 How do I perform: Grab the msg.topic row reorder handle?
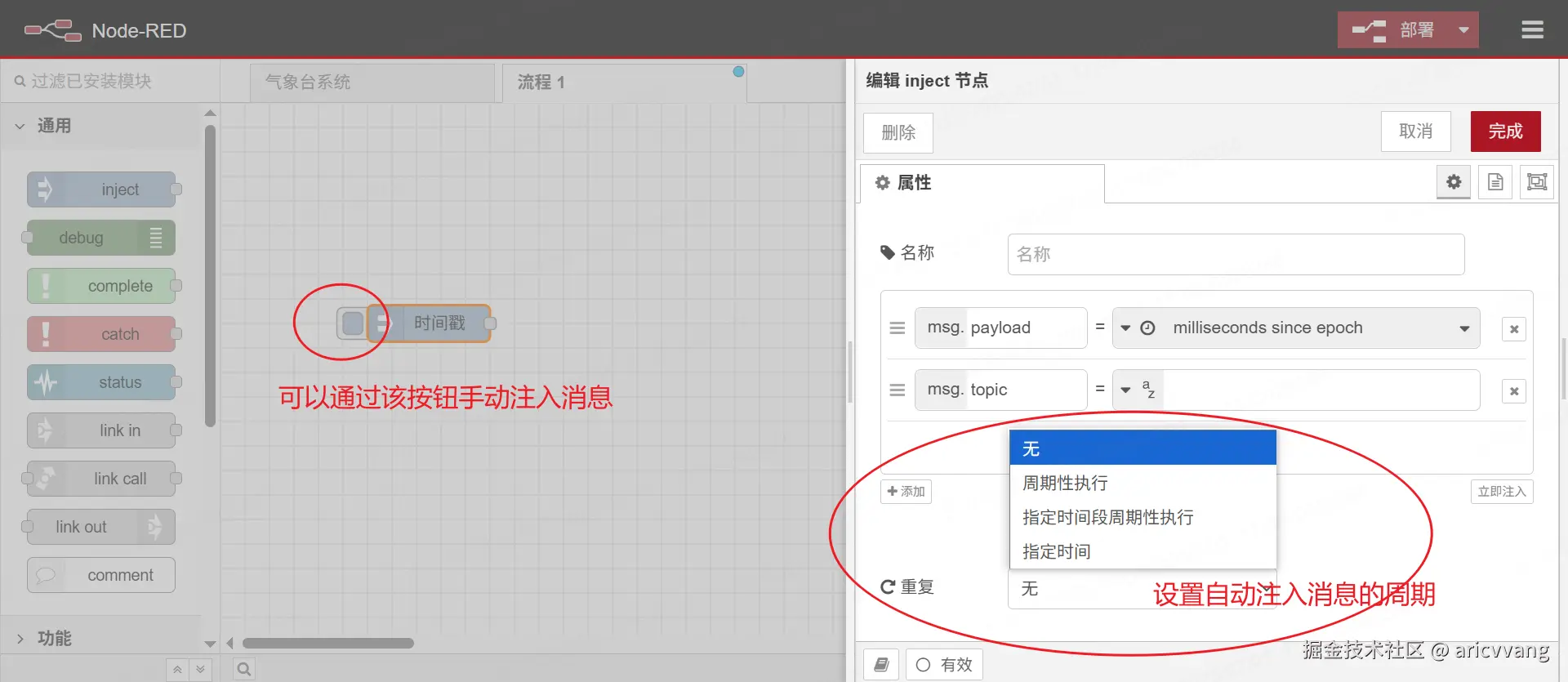897,390
